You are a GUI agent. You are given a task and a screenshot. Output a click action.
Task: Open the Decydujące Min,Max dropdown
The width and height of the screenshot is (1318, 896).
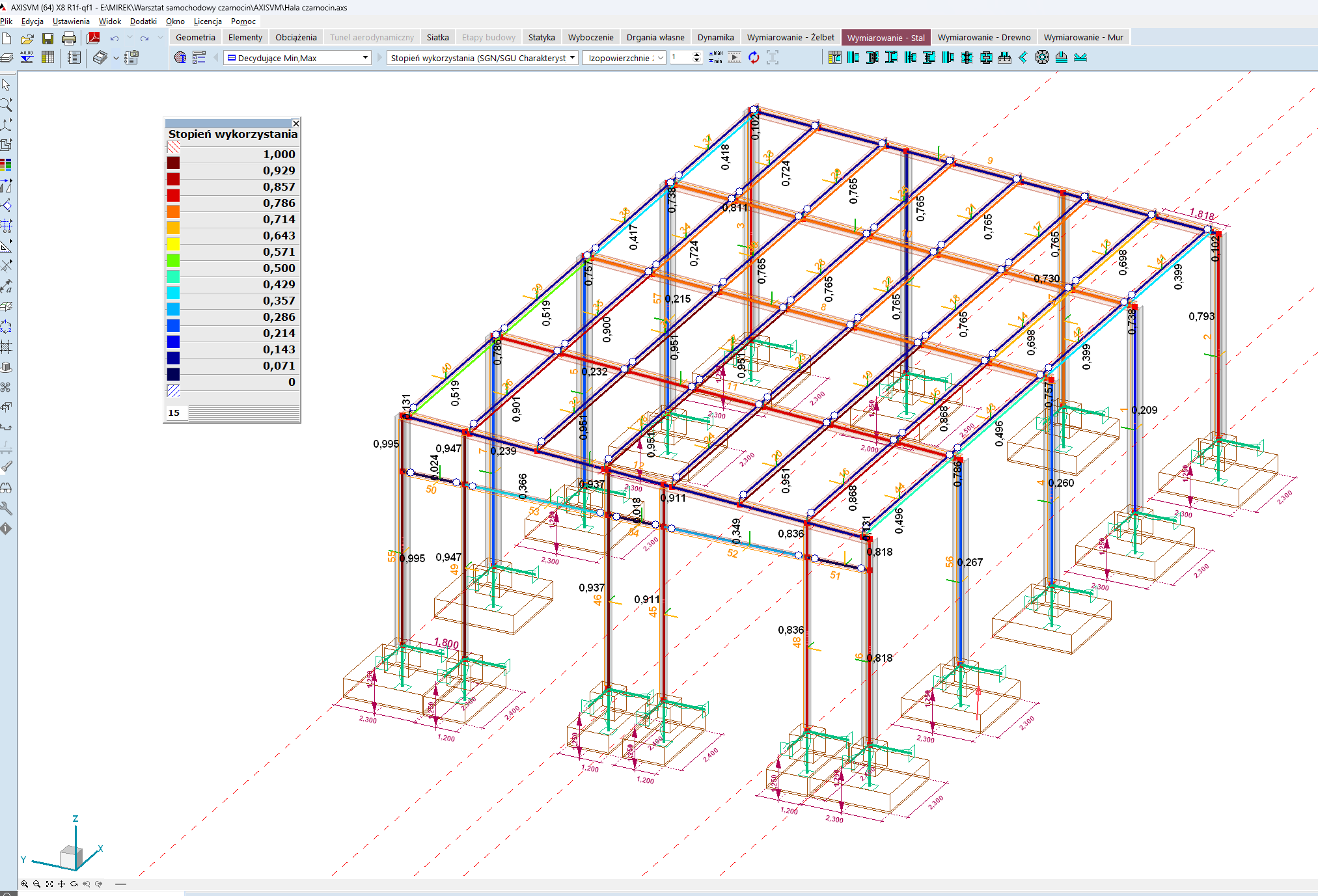(x=365, y=57)
